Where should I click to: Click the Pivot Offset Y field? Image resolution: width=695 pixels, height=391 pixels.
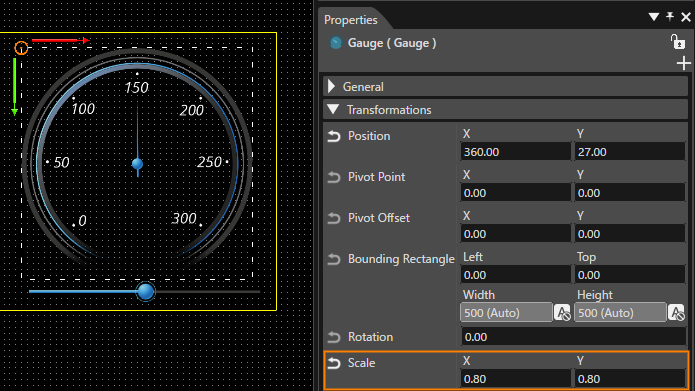coord(629,234)
